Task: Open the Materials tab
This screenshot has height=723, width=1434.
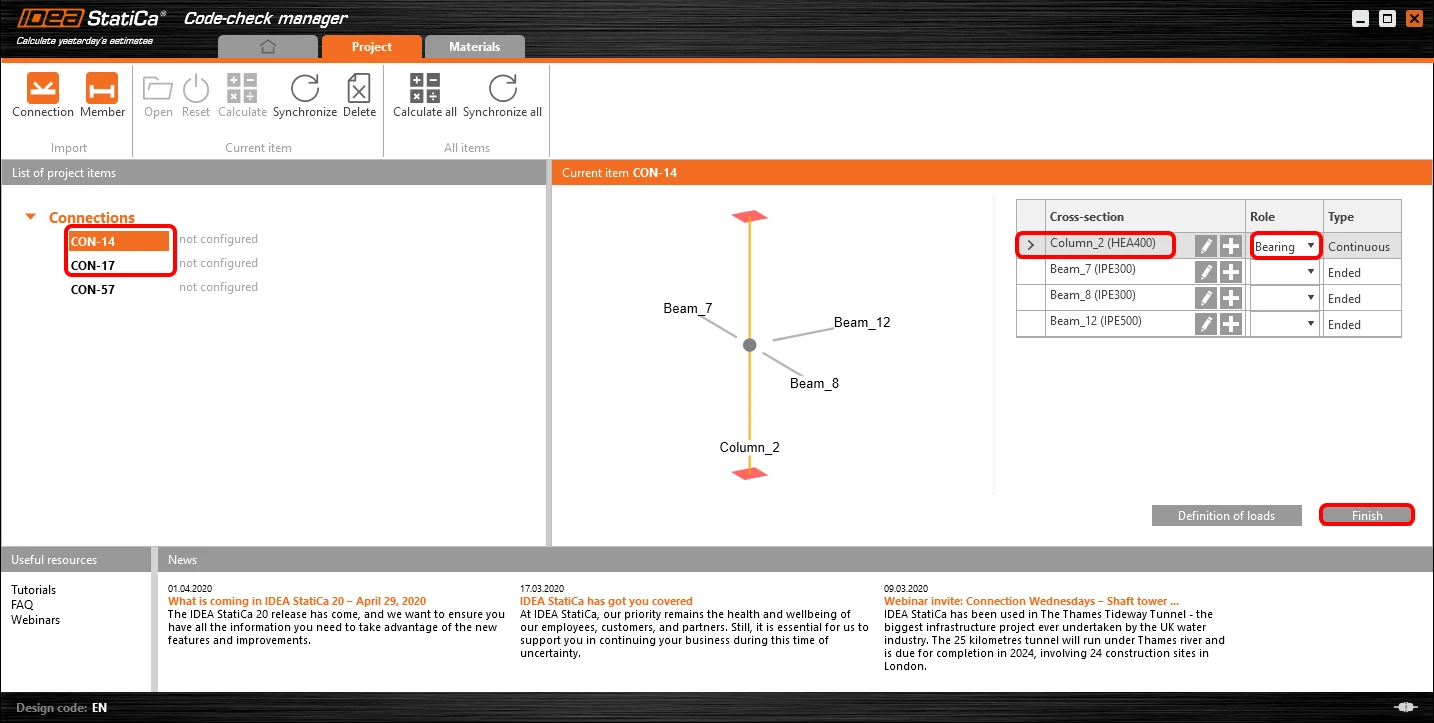Action: (475, 47)
